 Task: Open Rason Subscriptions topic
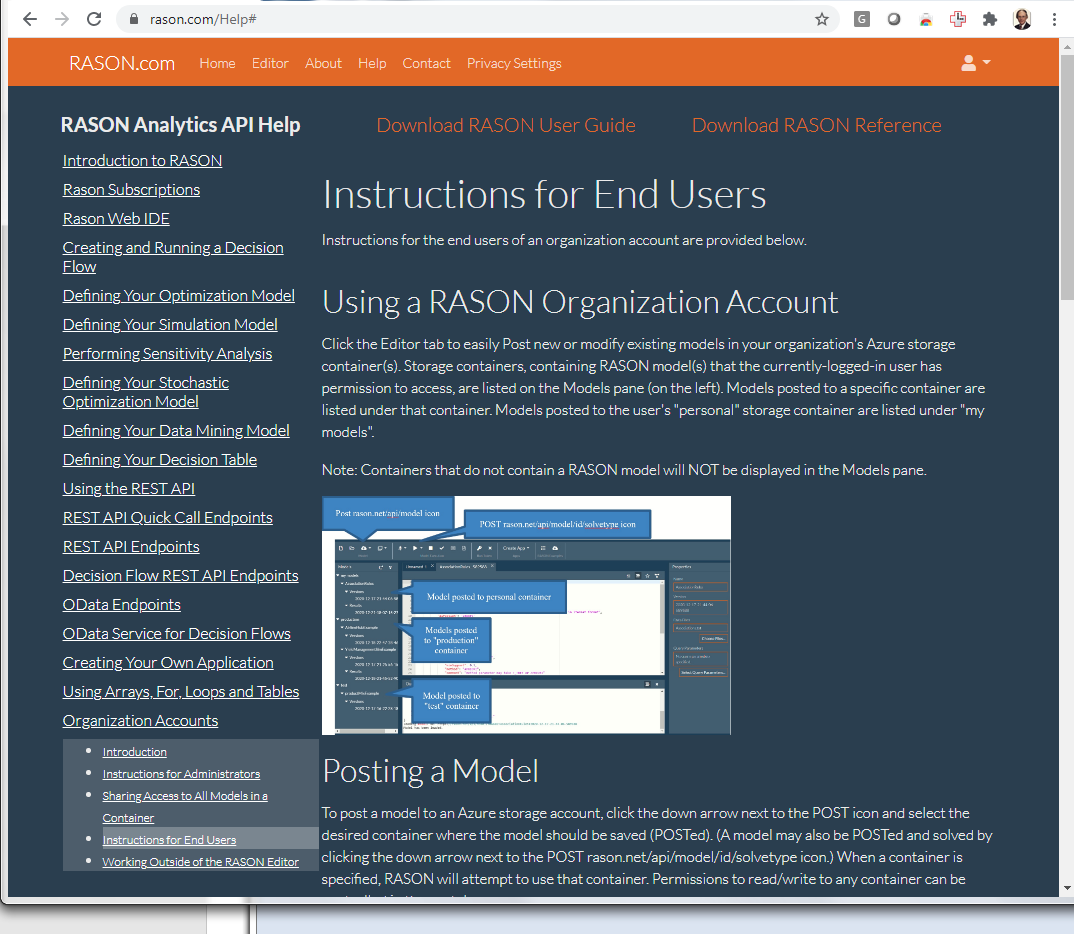(x=132, y=190)
